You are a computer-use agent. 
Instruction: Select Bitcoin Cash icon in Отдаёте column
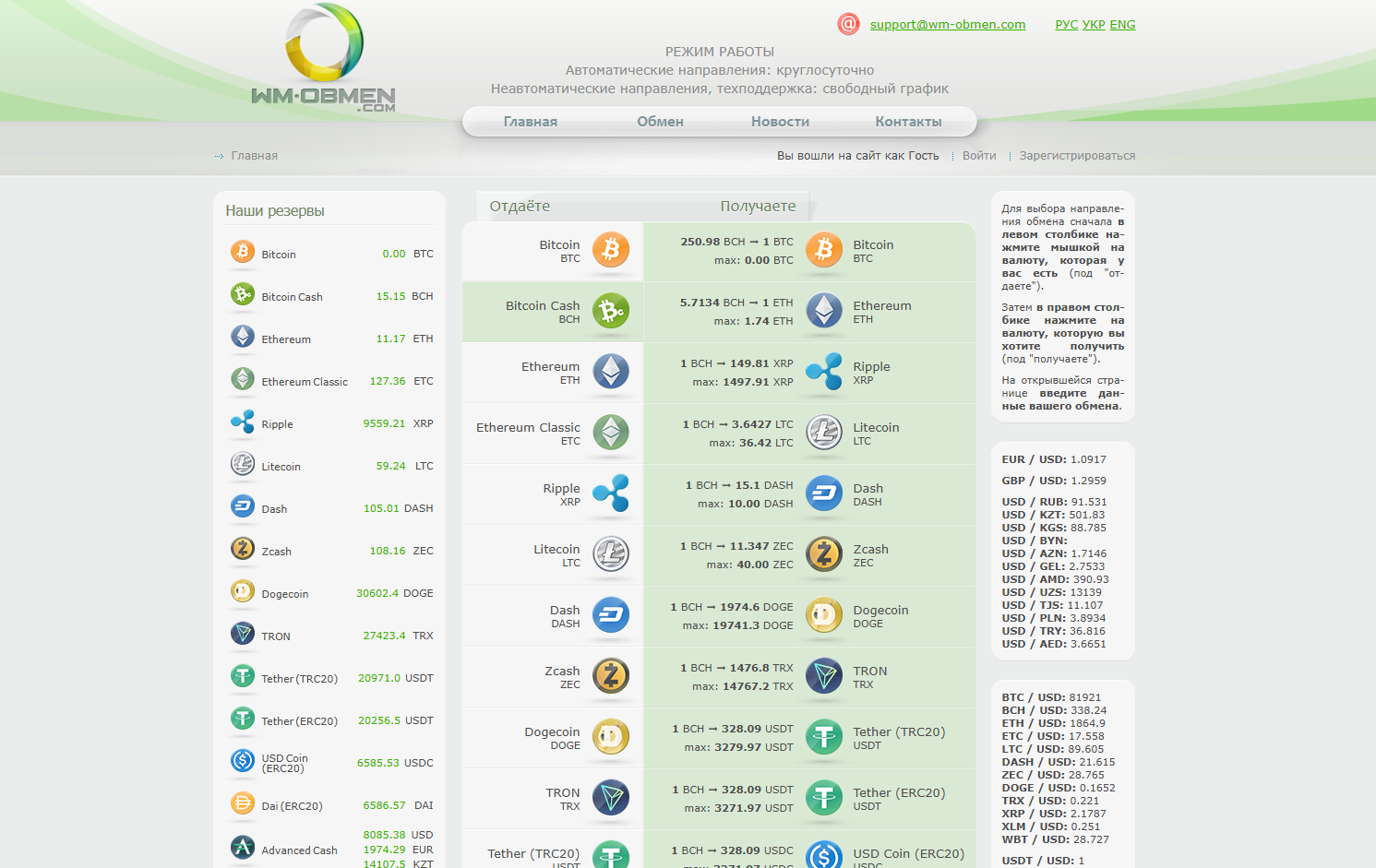point(611,311)
